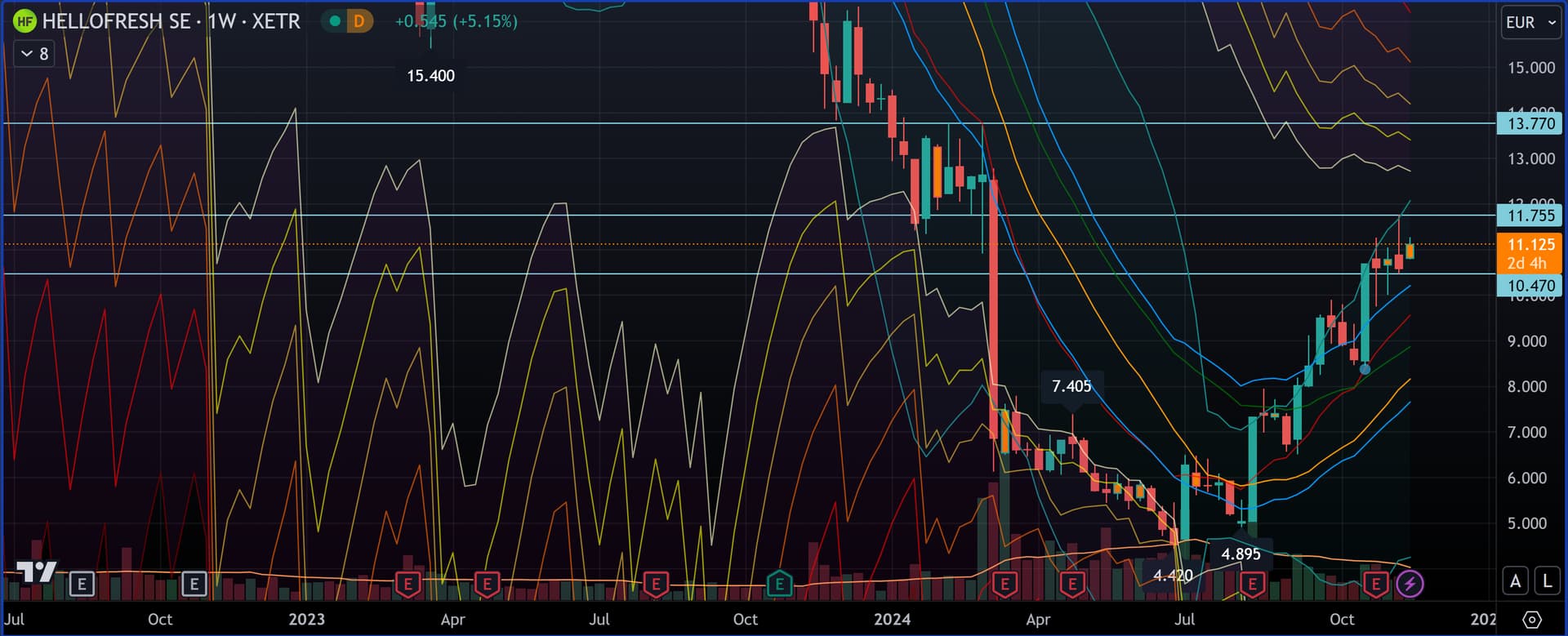Click the green HF HelloFresh logo icon
The image size is (1568, 636).
[x=24, y=21]
